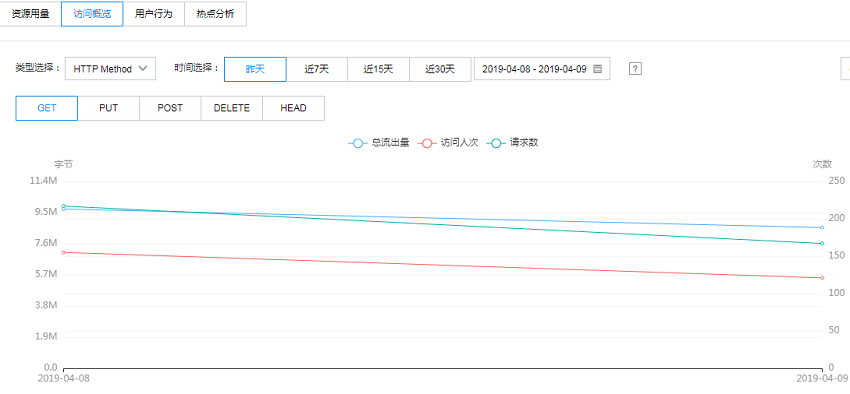The height and width of the screenshot is (394, 850).
Task: Open the calendar icon in date range
Action: [597, 69]
